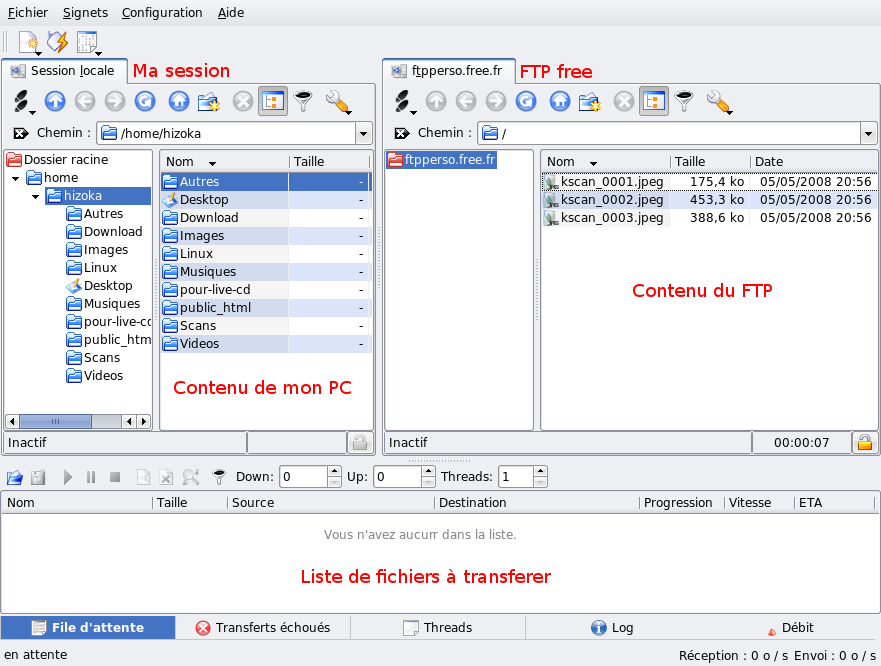Collapse the hizoka folder in tree
The image size is (881, 666).
[36, 196]
